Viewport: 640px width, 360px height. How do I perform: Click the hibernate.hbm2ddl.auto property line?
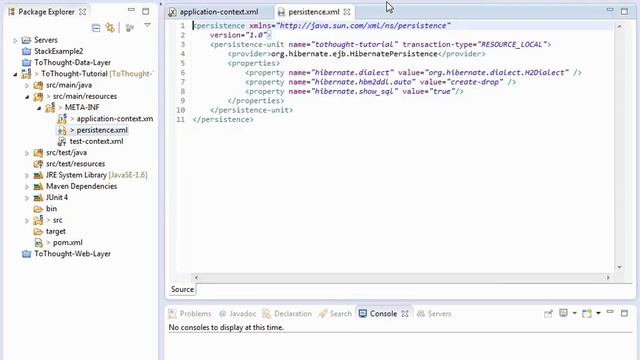pos(380,82)
